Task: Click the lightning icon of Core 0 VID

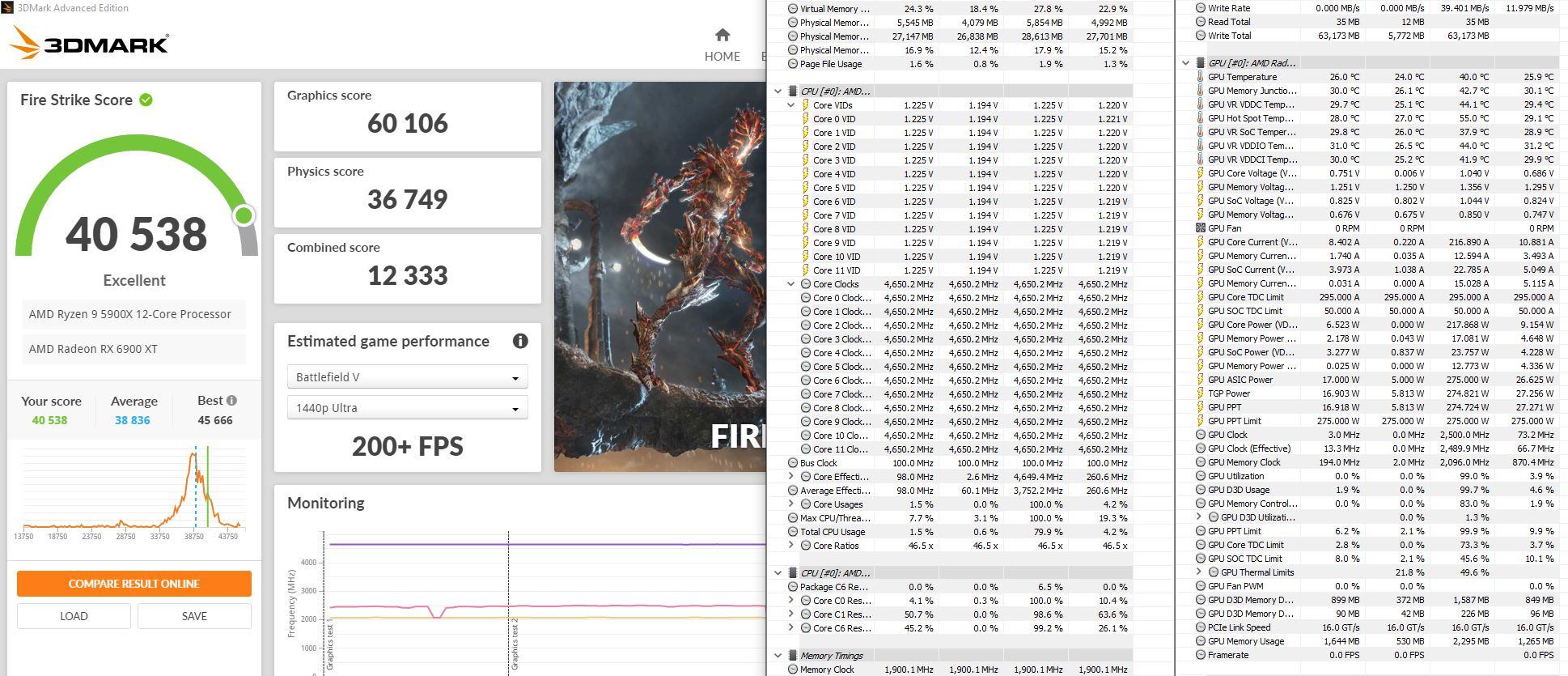Action: (806, 119)
